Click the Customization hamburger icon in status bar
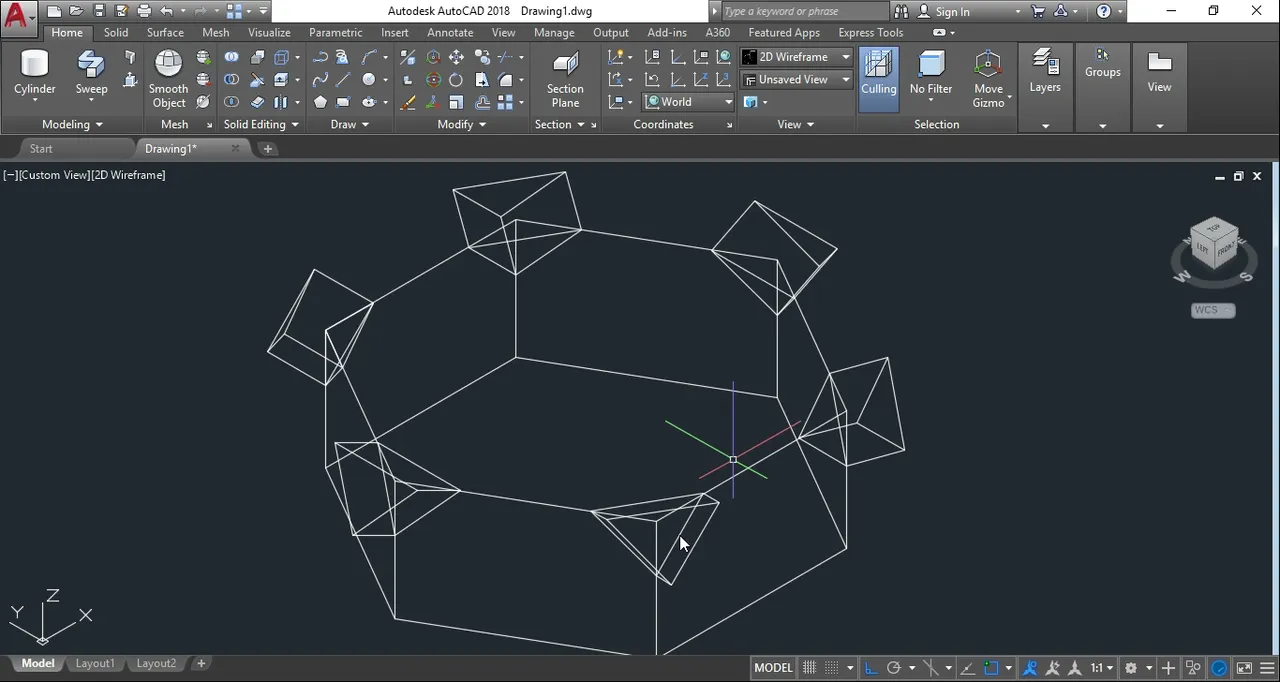Image resolution: width=1280 pixels, height=682 pixels. pos(1267,668)
